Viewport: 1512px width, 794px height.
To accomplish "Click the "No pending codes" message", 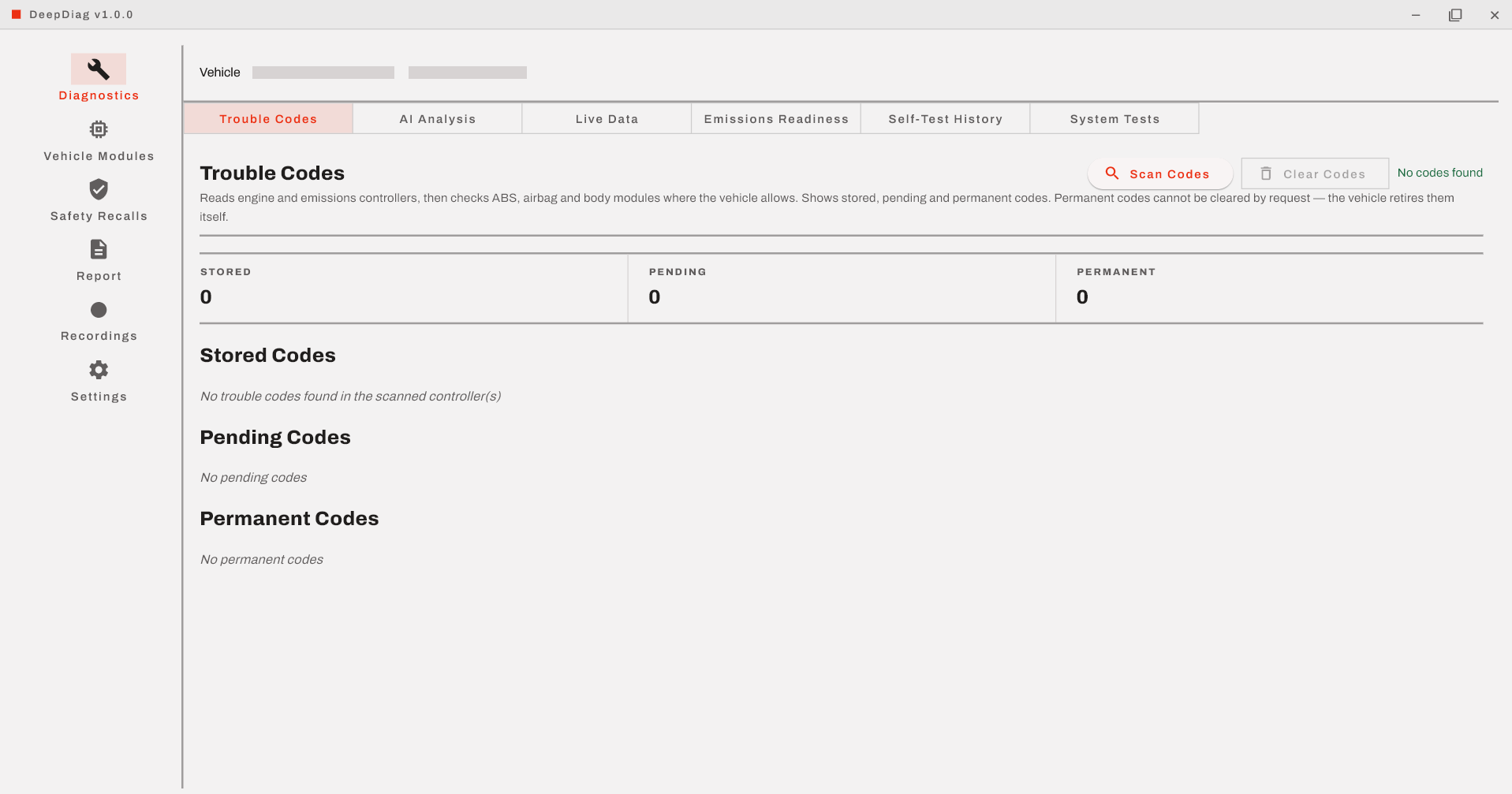I will (253, 477).
